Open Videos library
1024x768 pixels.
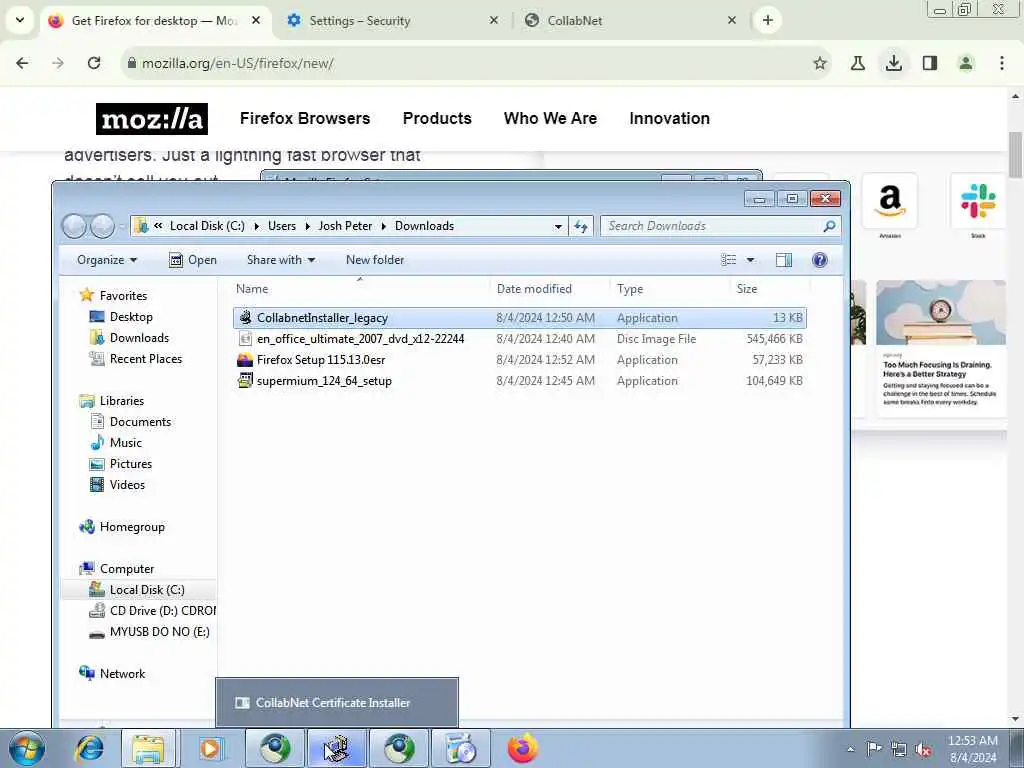click(x=127, y=485)
